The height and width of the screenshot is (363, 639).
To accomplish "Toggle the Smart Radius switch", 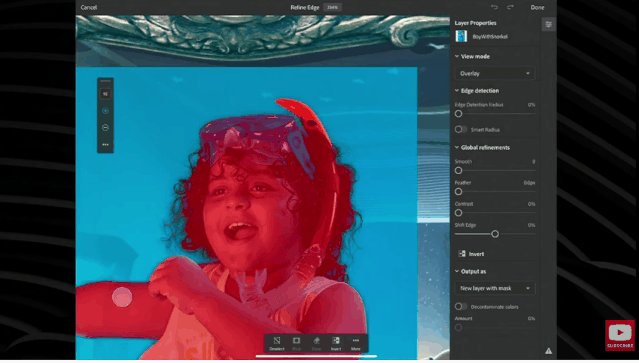I will pos(461,130).
